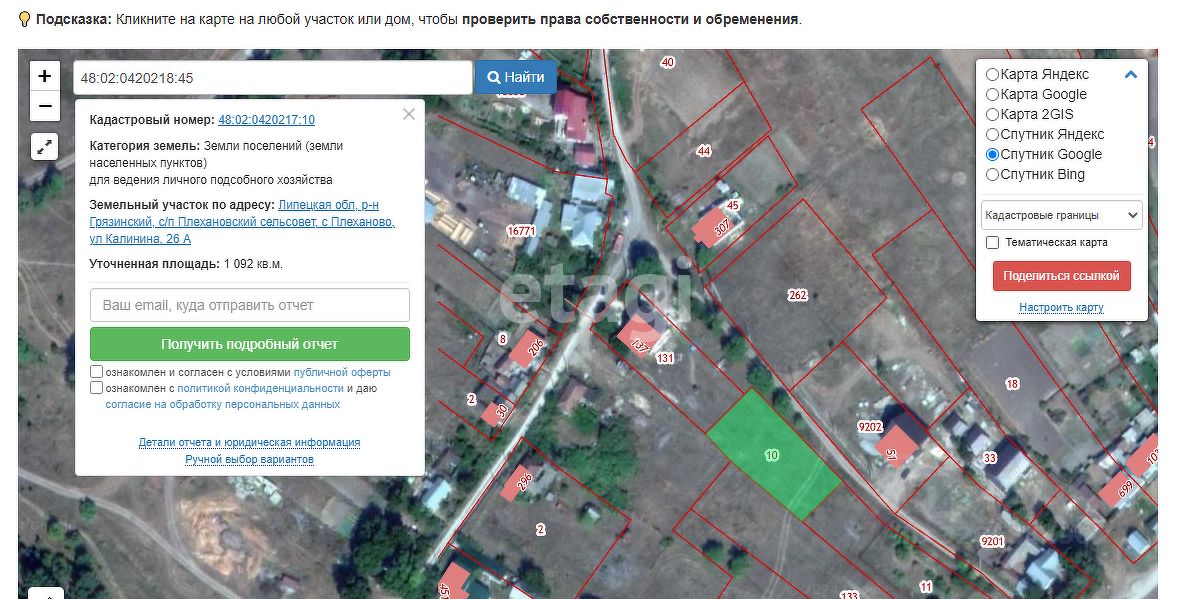Expand map to fullscreen mode
The height and width of the screenshot is (599, 1194).
(45, 146)
